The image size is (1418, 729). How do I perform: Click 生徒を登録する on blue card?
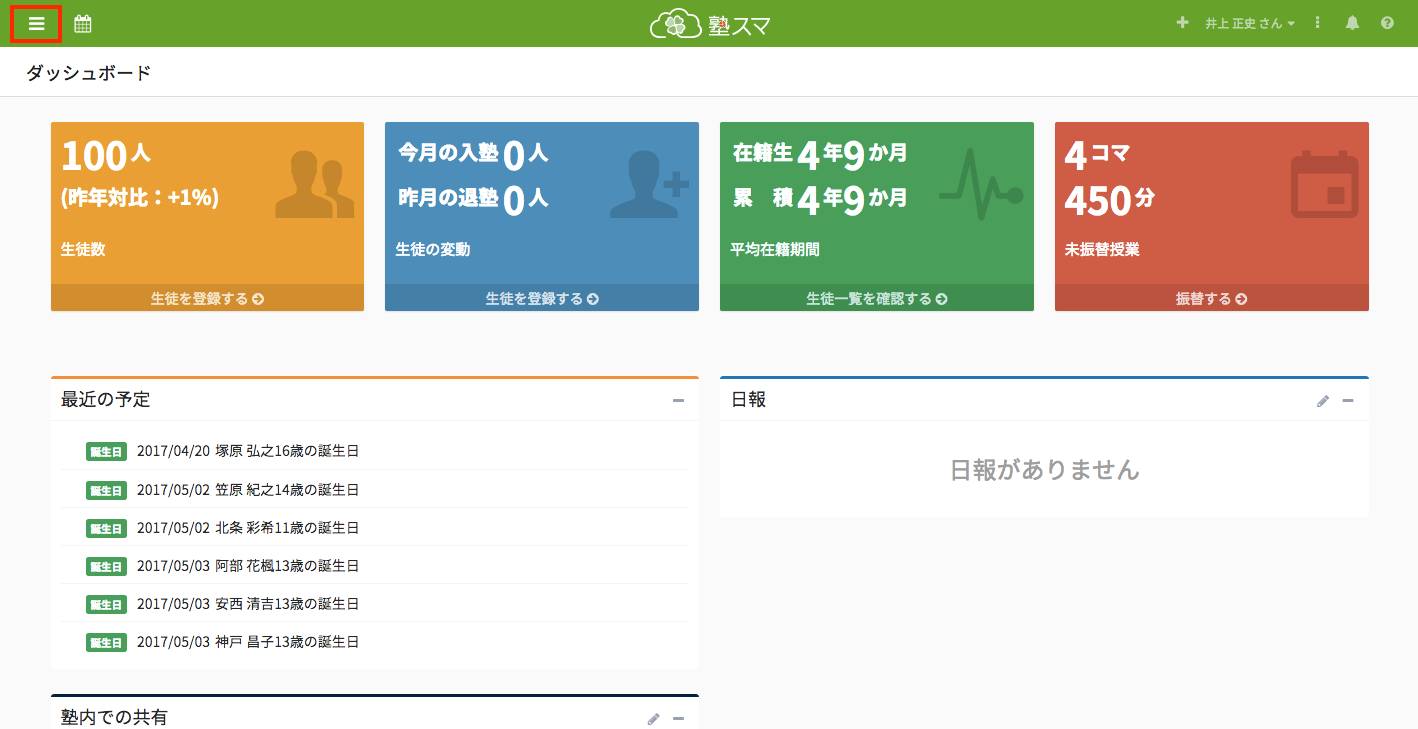[x=541, y=298]
